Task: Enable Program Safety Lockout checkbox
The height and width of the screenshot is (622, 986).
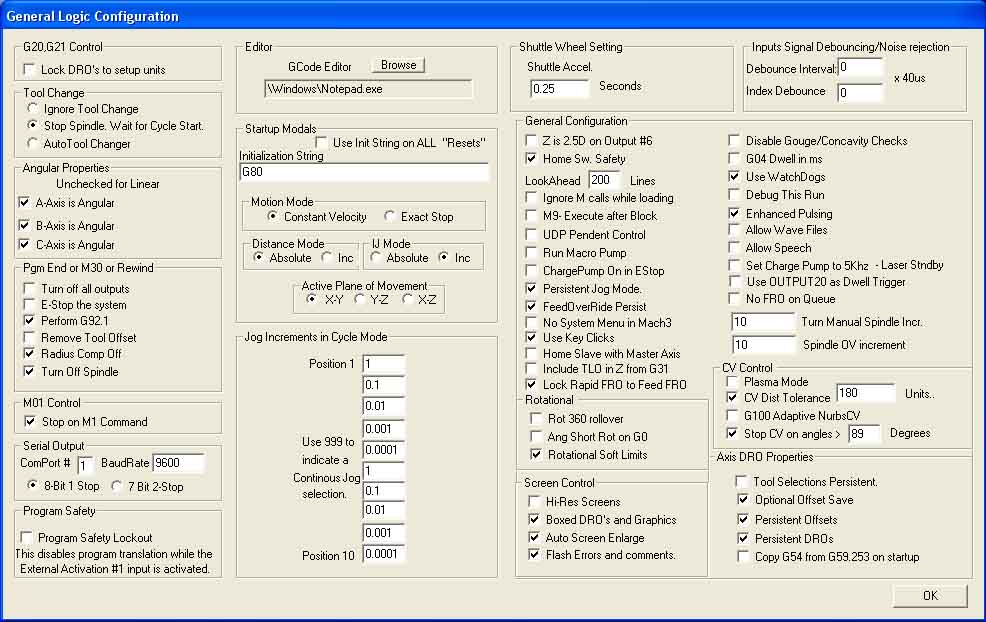Action: pos(26,537)
